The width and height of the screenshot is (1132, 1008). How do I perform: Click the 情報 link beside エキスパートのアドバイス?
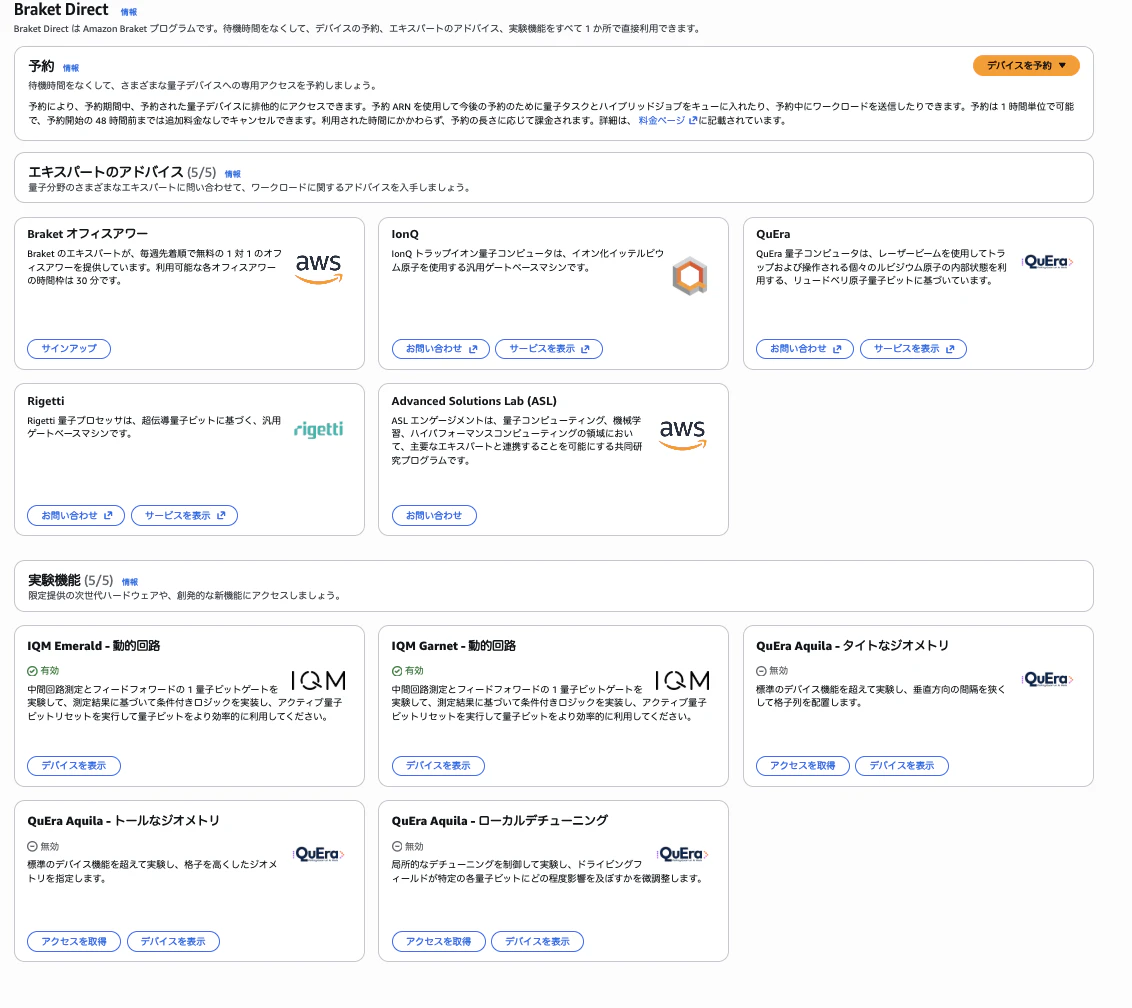pyautogui.click(x=232, y=174)
